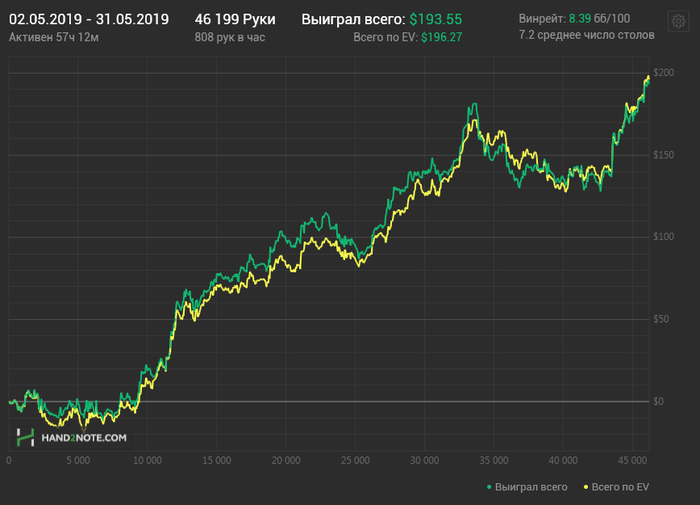Click the 10 000 x-axis label
This screenshot has width=700, height=505.
pos(147,460)
